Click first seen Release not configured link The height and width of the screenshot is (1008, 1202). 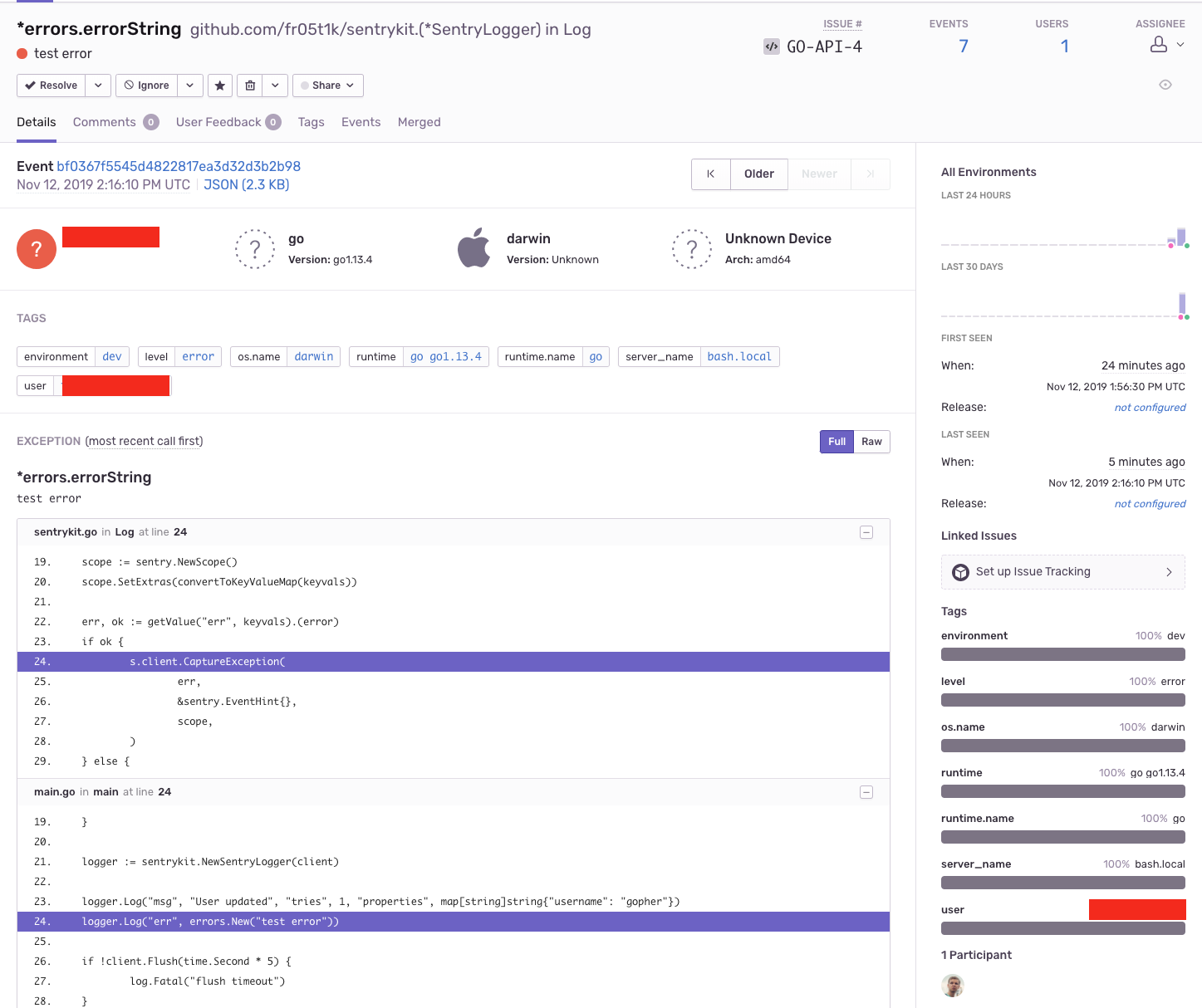[x=1150, y=408]
